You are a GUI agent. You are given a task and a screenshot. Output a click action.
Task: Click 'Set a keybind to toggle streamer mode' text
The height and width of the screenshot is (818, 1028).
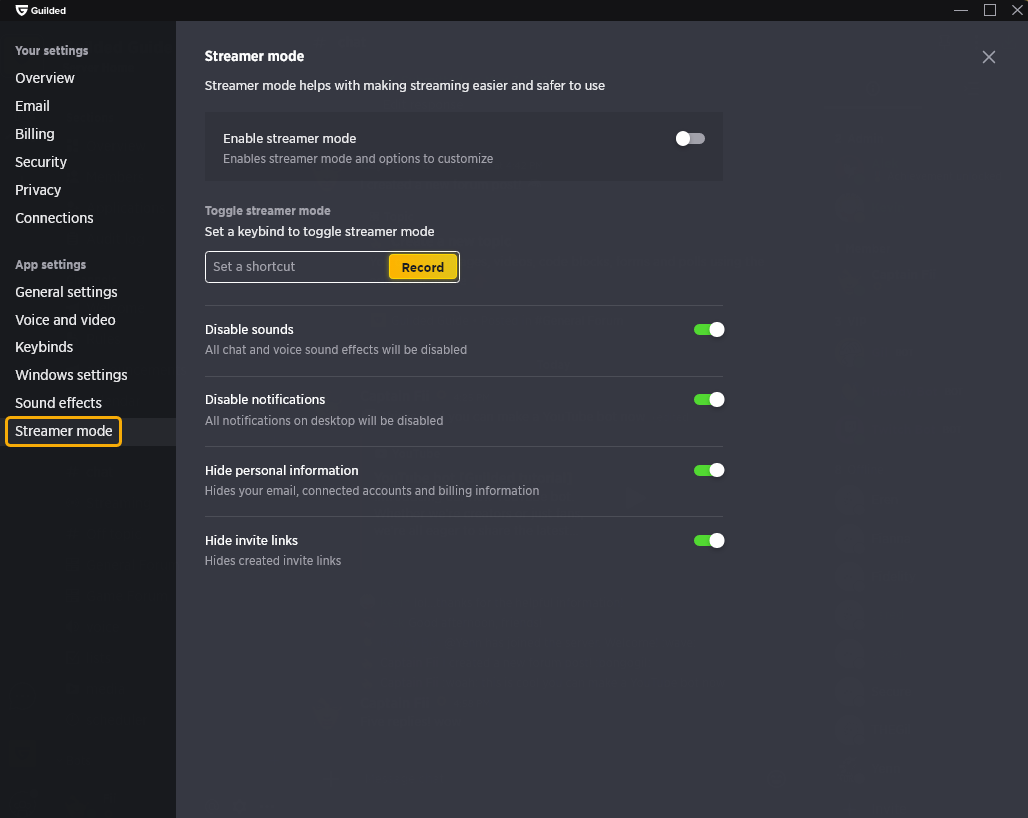pyautogui.click(x=319, y=231)
